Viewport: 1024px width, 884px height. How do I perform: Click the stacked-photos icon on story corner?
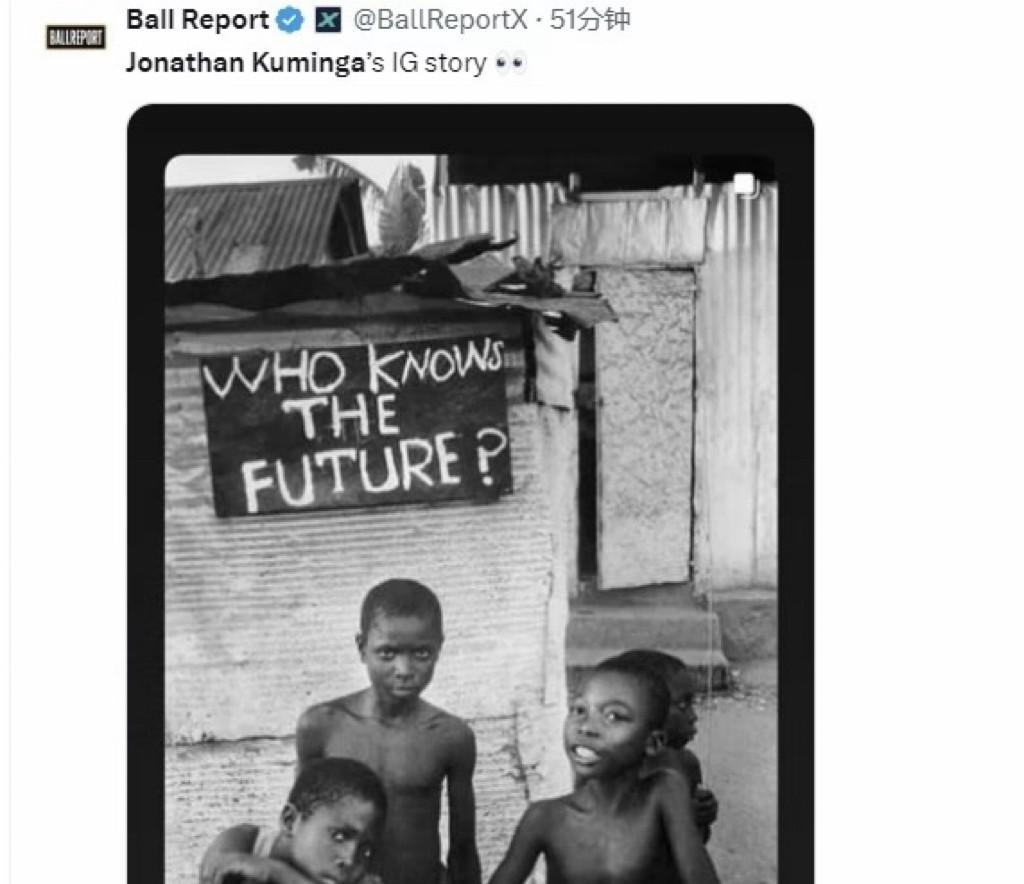[x=744, y=184]
